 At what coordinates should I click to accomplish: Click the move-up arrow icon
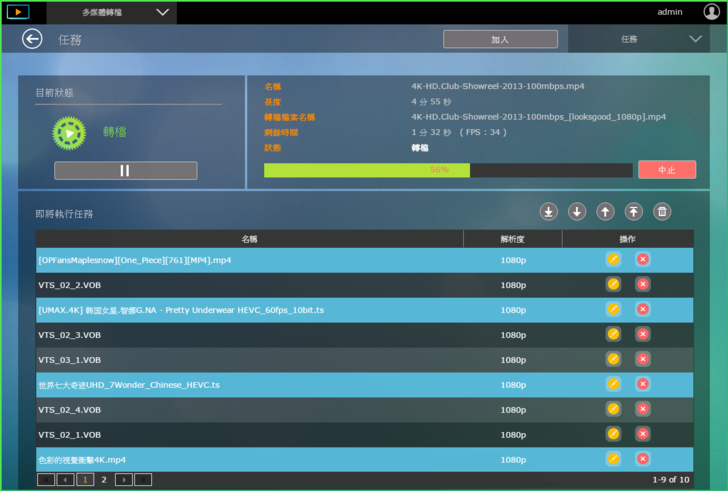point(605,211)
